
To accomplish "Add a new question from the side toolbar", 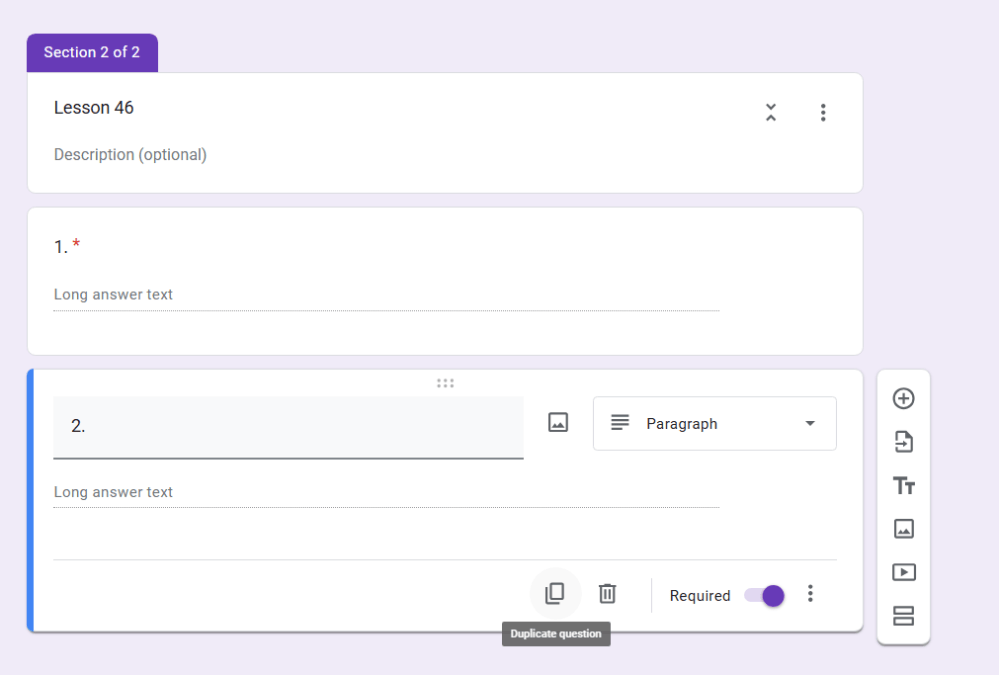I will click(x=903, y=399).
